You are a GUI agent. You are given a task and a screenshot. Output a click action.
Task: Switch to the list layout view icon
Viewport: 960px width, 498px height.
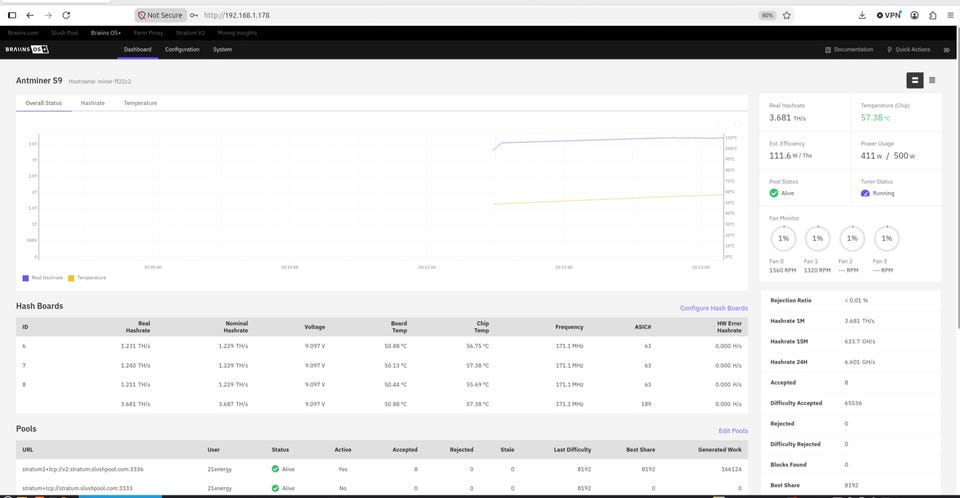(932, 80)
